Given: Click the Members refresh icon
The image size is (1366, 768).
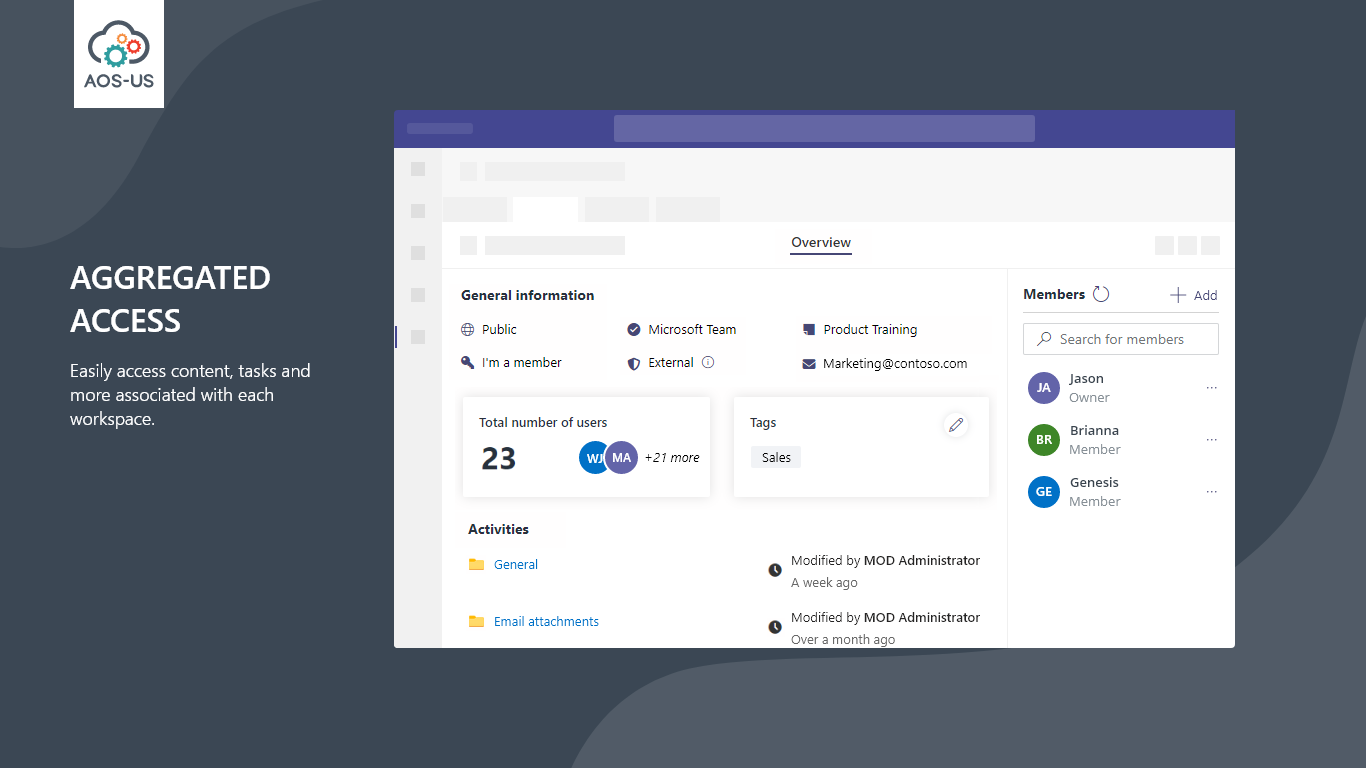Looking at the screenshot, I should point(1101,294).
